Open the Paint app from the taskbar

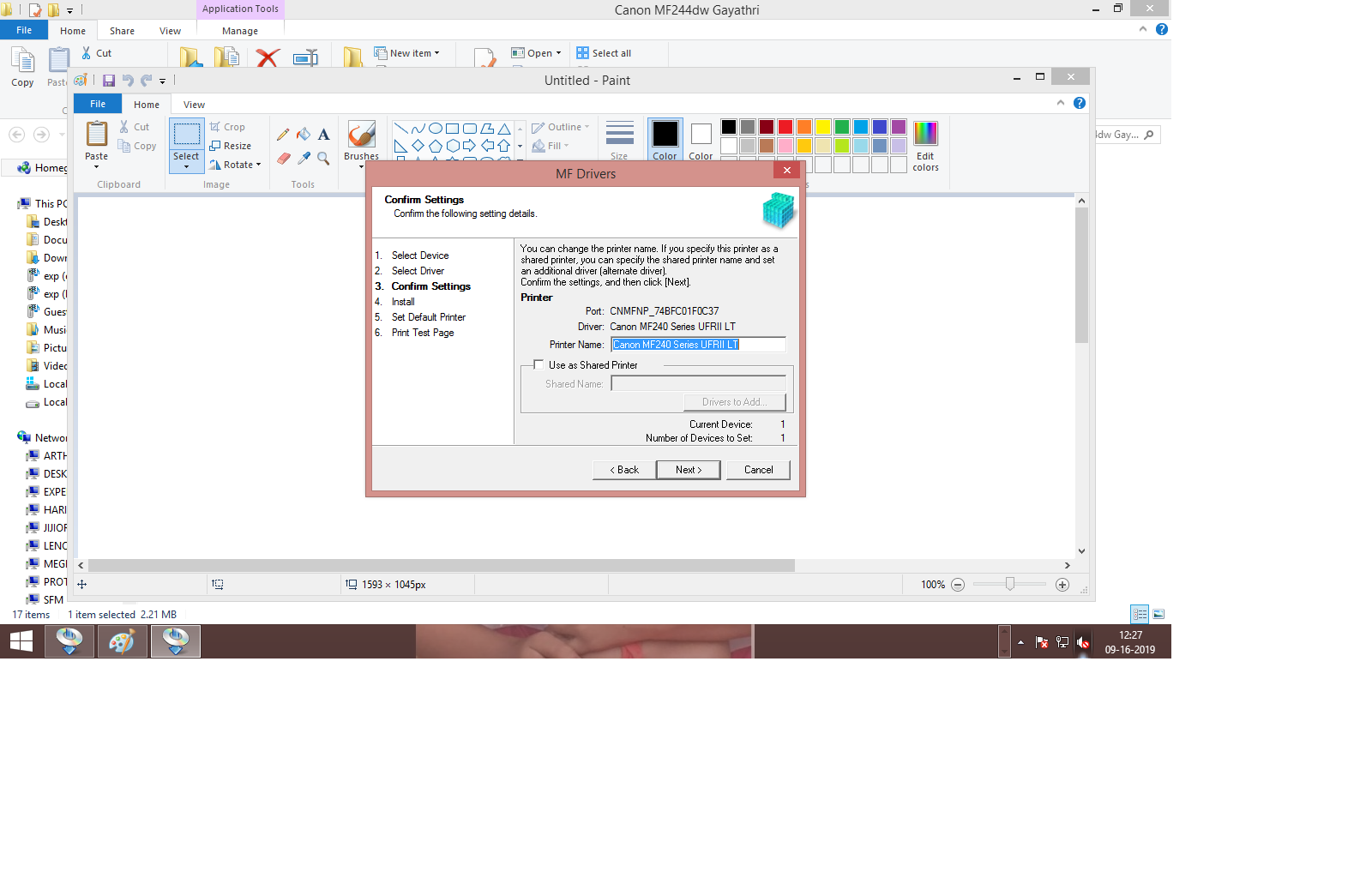pos(122,641)
